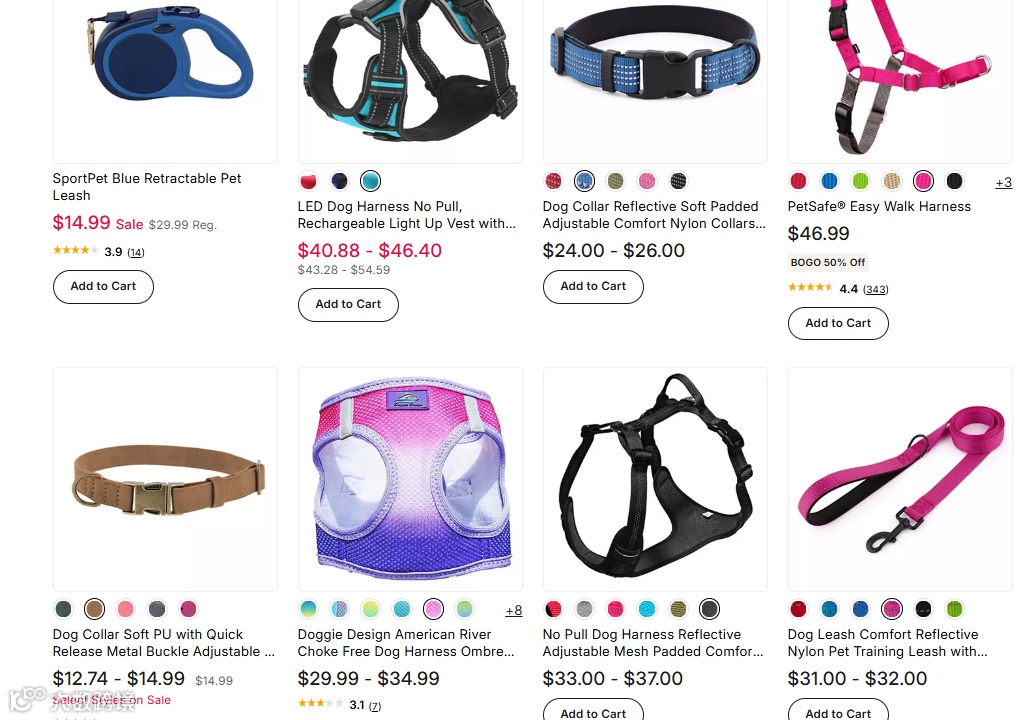Add LED Dog Harness to cart
Viewport: 1035px width, 720px height.
pyautogui.click(x=348, y=304)
